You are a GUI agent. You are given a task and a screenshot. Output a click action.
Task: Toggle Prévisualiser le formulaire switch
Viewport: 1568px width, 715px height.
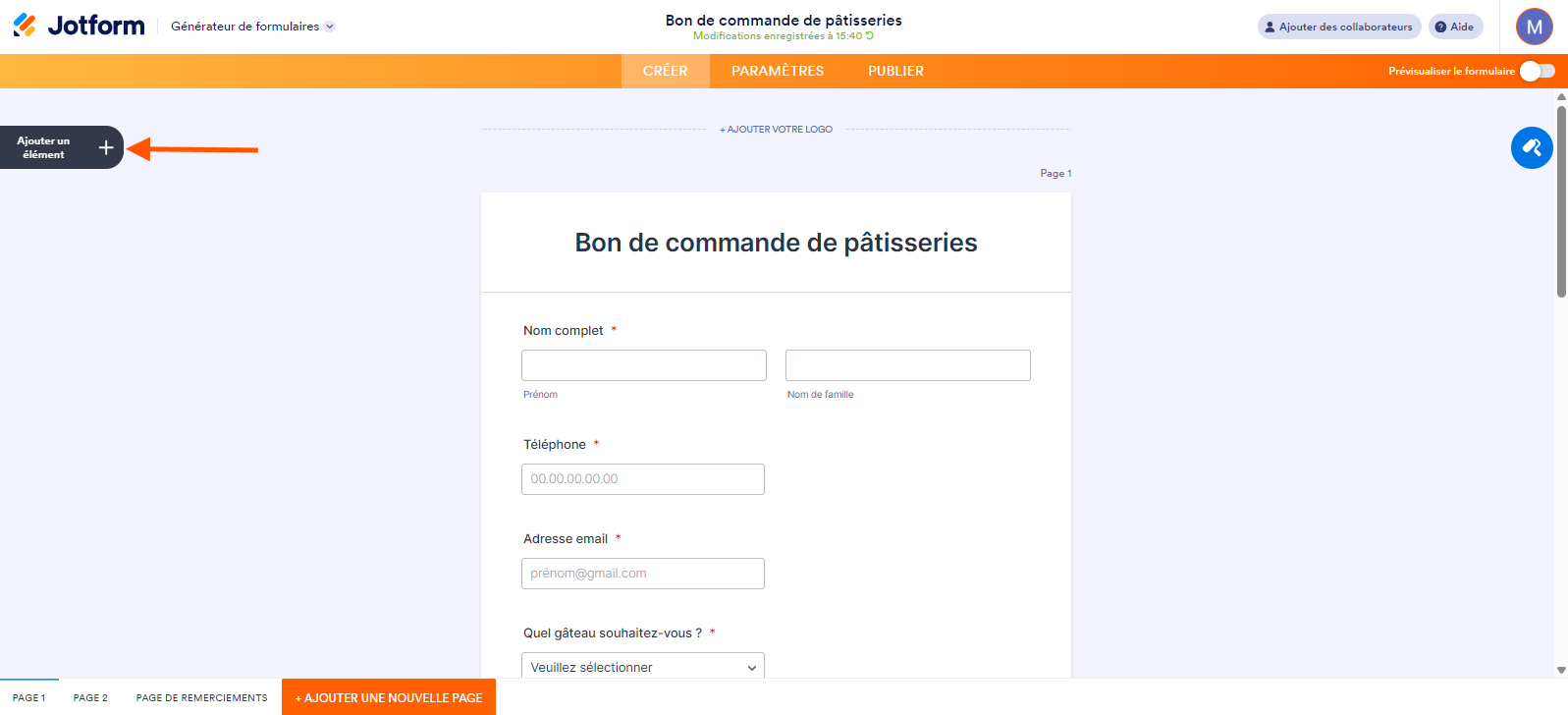point(1537,71)
